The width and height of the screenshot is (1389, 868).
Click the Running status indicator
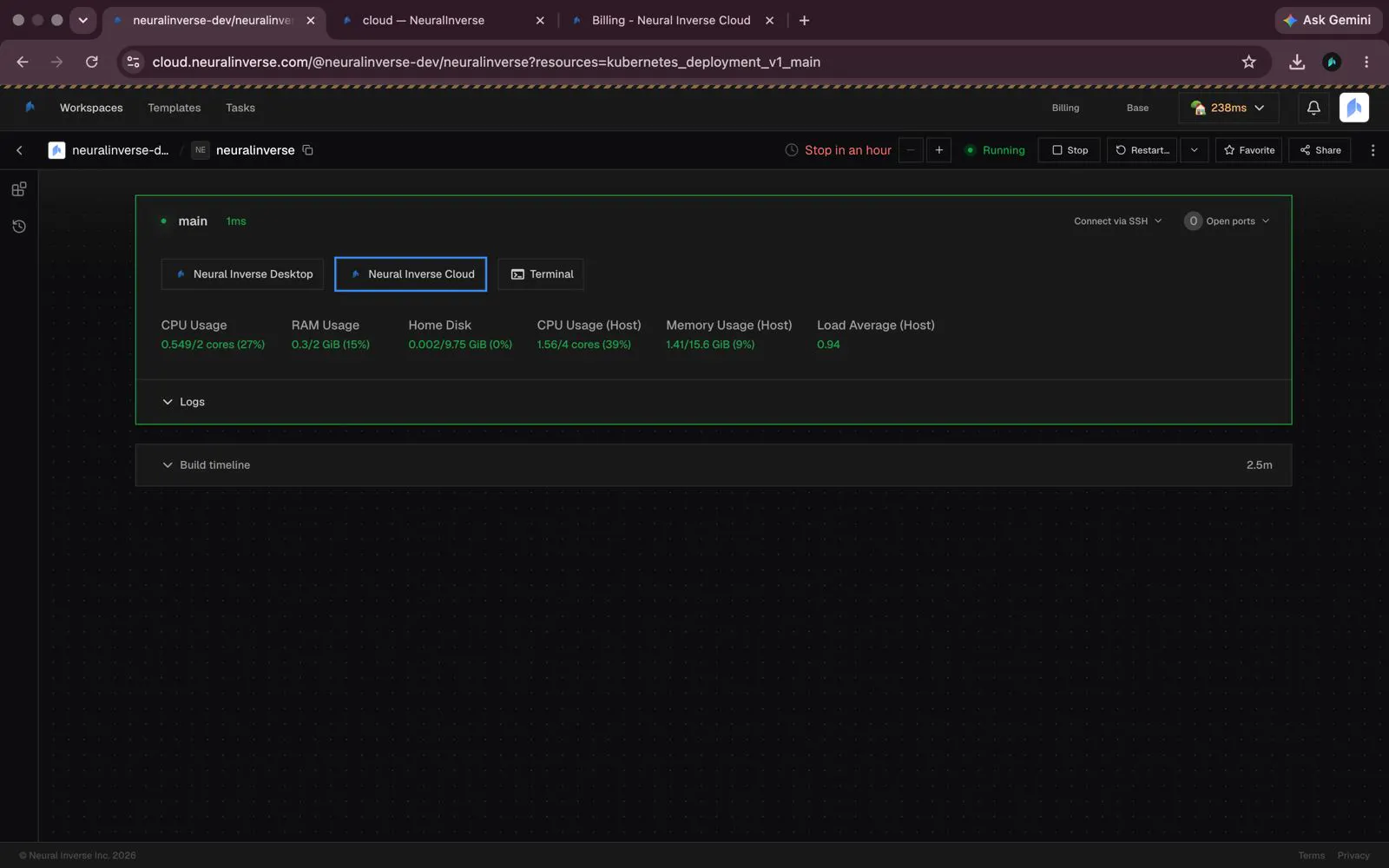pos(995,150)
